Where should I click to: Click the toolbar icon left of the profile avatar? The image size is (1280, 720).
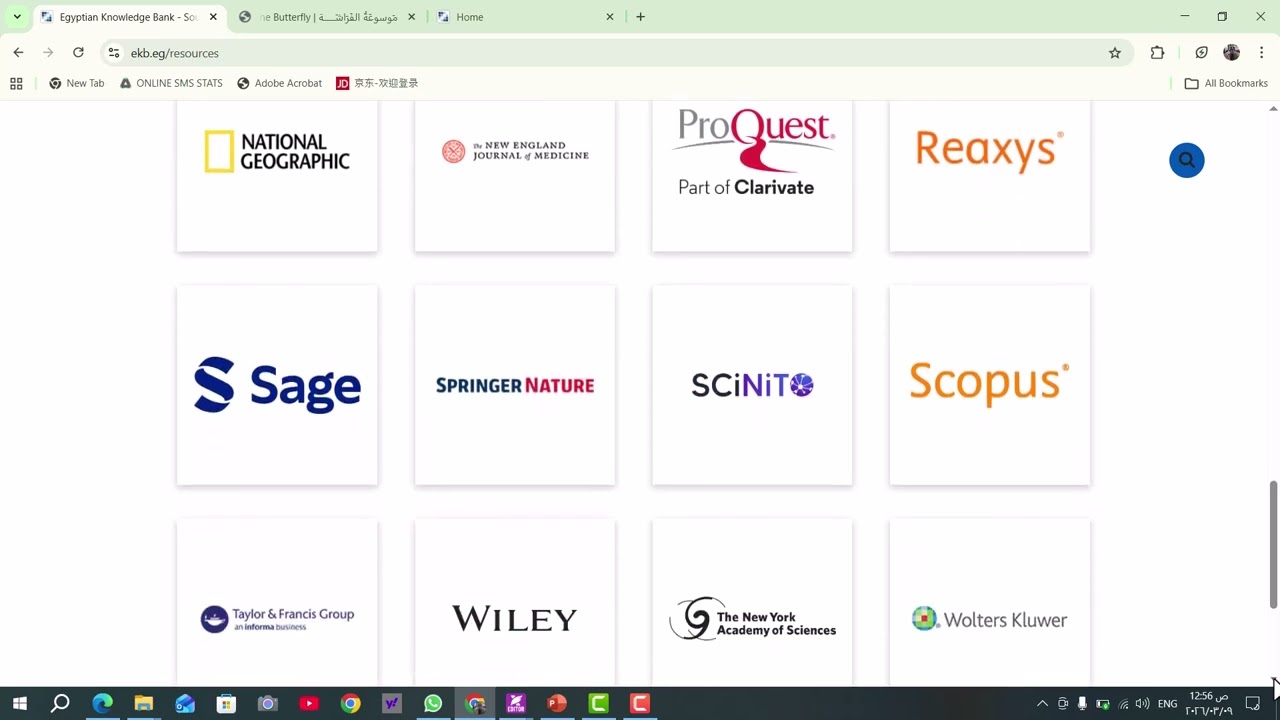coord(1202,53)
